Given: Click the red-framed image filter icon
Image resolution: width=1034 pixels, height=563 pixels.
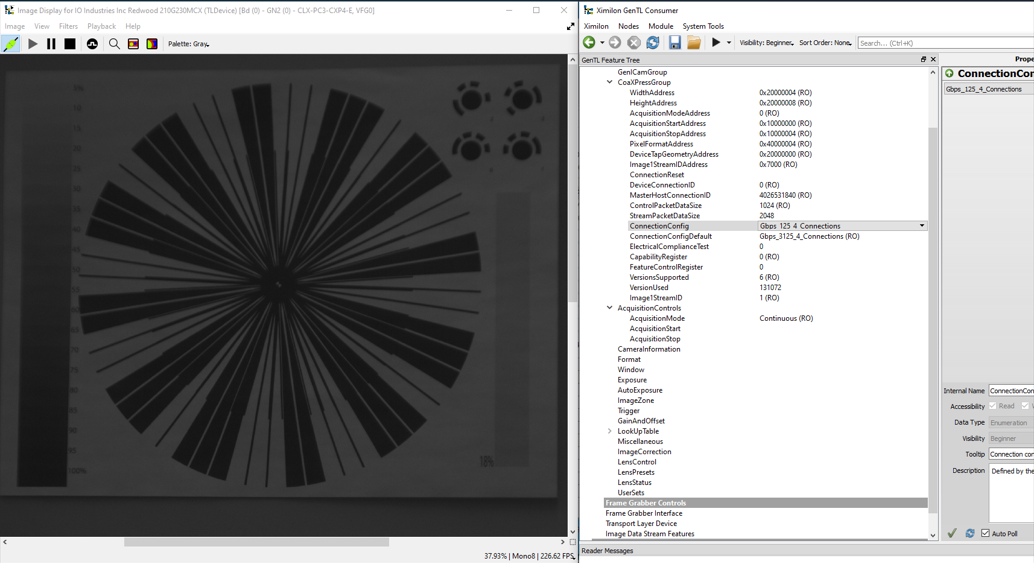Looking at the screenshot, I should [x=133, y=44].
